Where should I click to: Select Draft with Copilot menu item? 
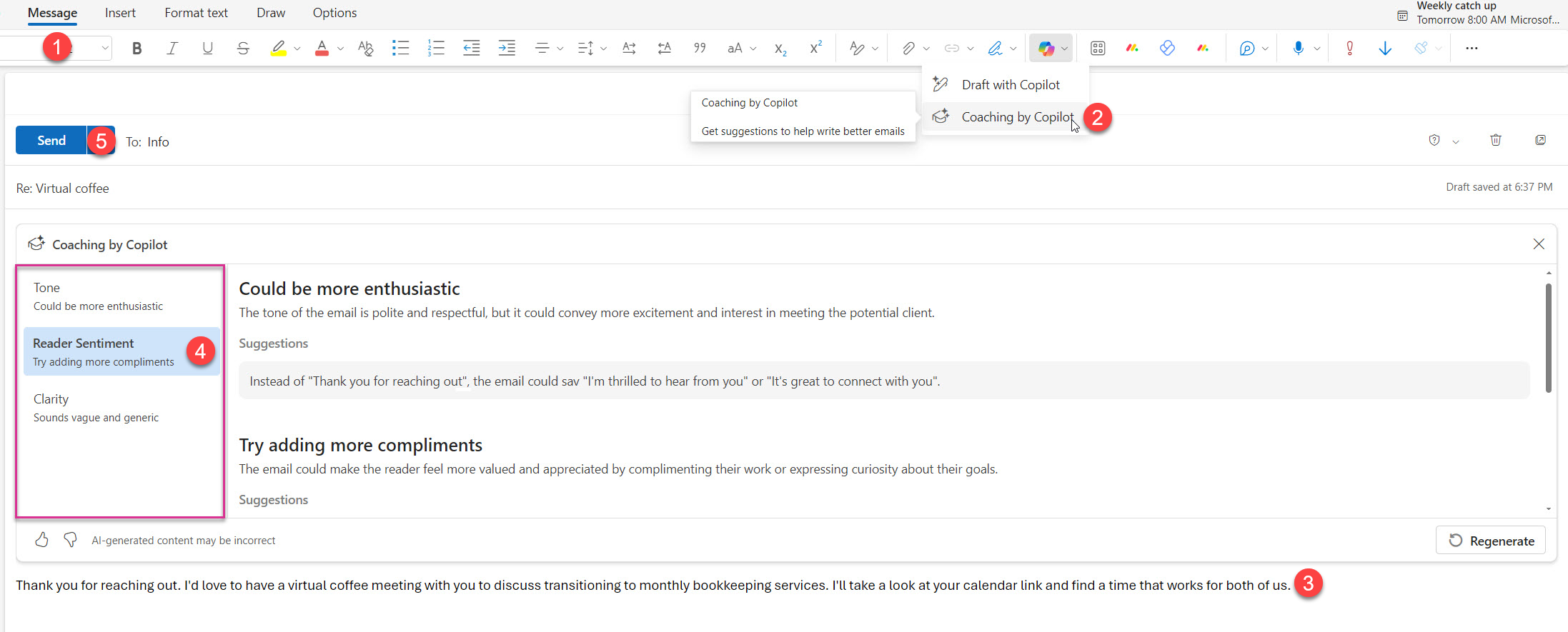click(1010, 85)
